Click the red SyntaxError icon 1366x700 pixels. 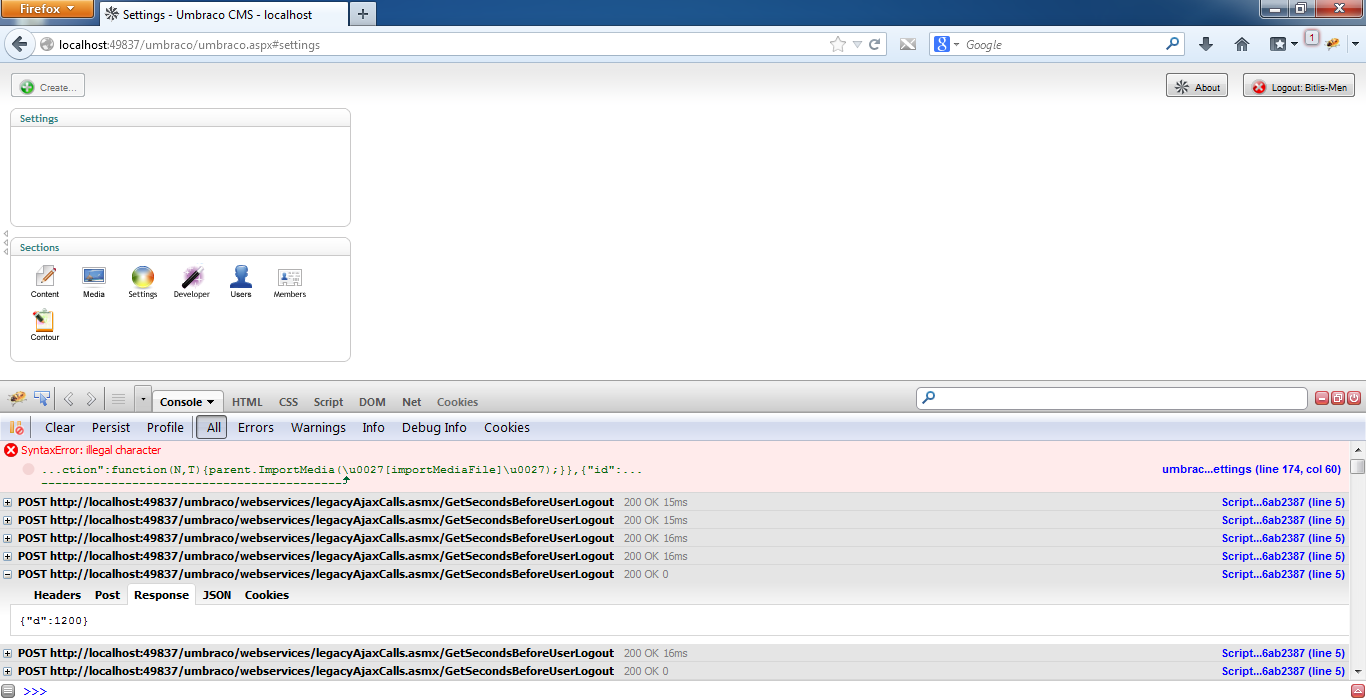pos(12,450)
